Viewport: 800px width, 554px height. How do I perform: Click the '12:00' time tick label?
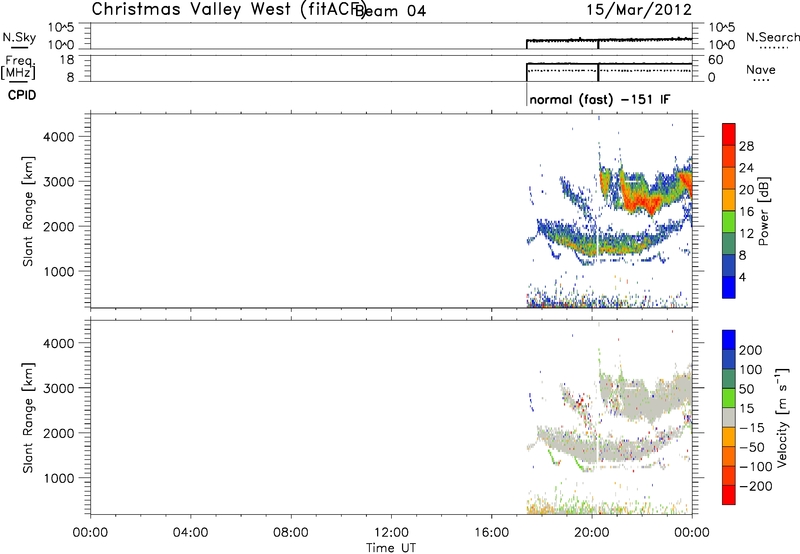391,533
